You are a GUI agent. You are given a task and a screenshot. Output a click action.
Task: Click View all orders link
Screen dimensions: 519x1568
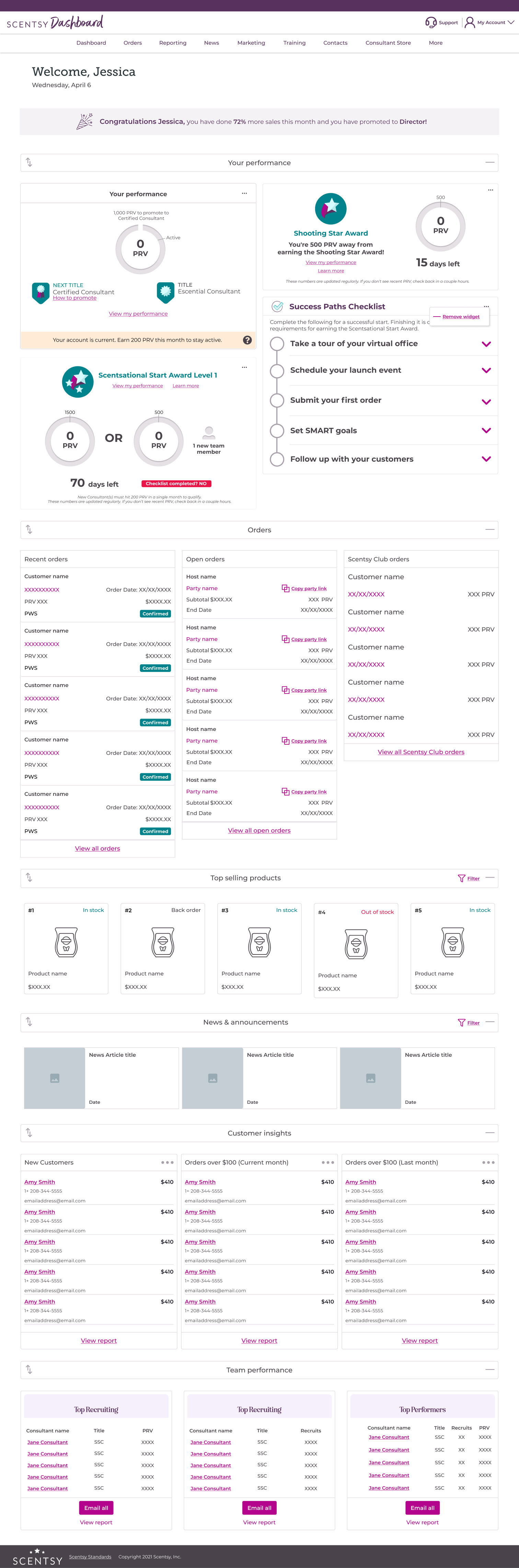[x=97, y=848]
